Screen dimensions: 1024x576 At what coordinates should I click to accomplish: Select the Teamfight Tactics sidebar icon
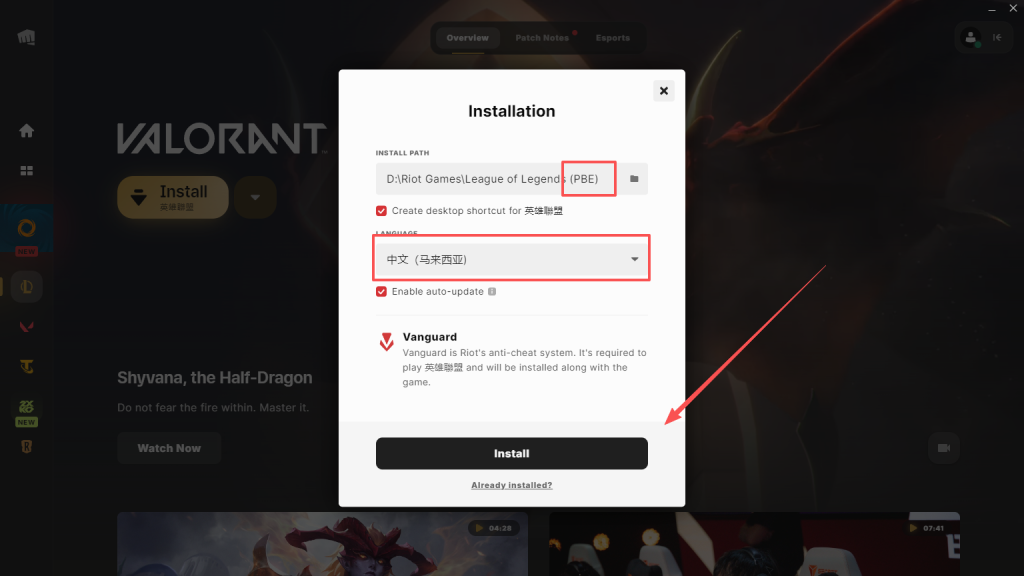[x=26, y=366]
